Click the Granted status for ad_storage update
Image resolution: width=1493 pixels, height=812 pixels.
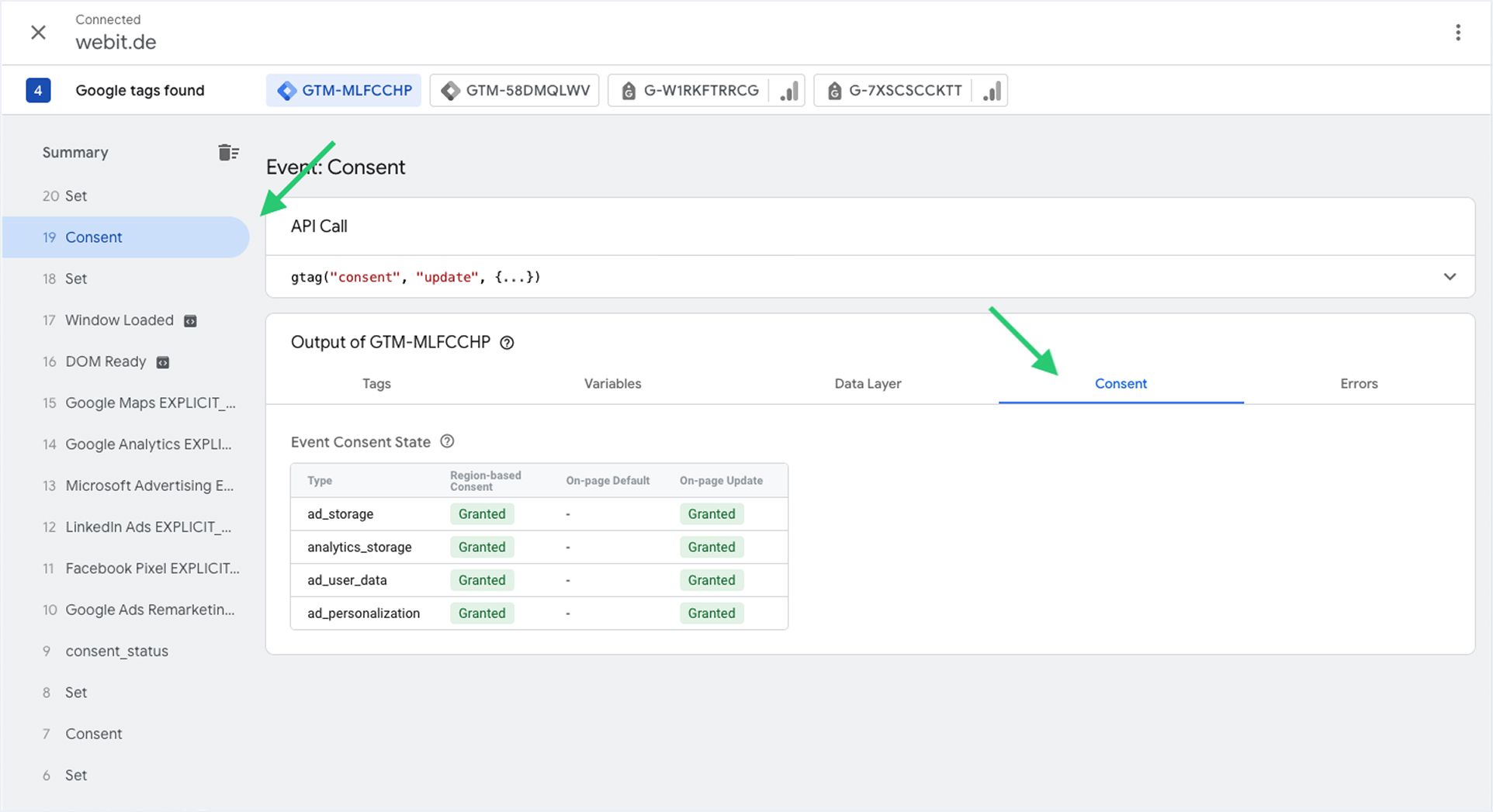pos(711,513)
